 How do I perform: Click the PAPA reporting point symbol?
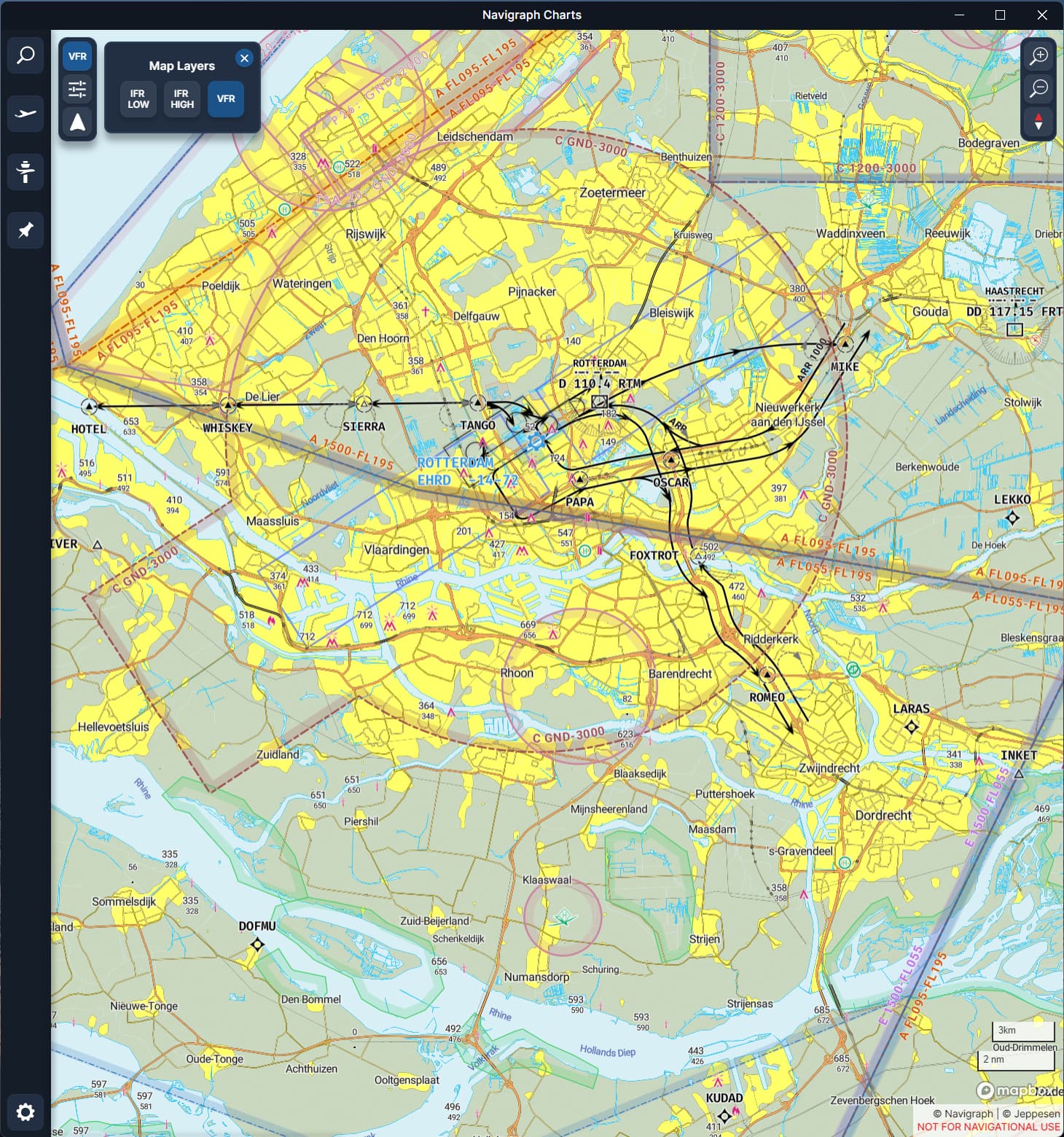(x=579, y=480)
